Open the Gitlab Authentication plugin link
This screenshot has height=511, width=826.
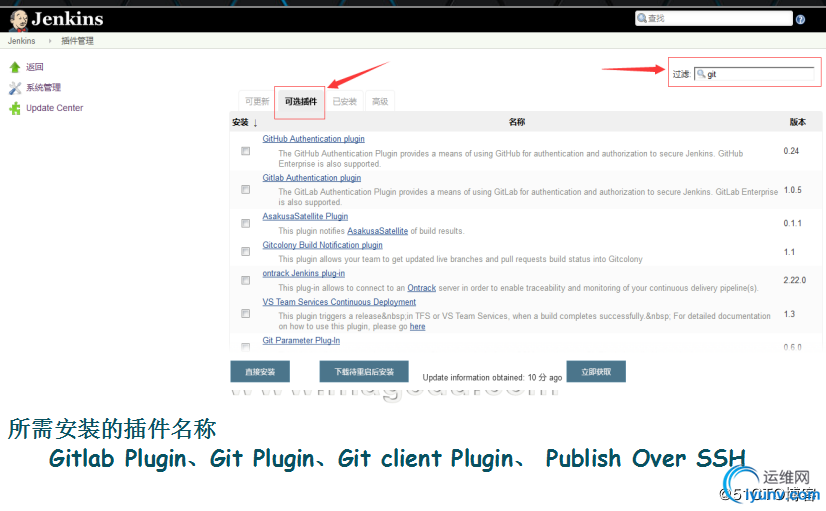coord(312,178)
